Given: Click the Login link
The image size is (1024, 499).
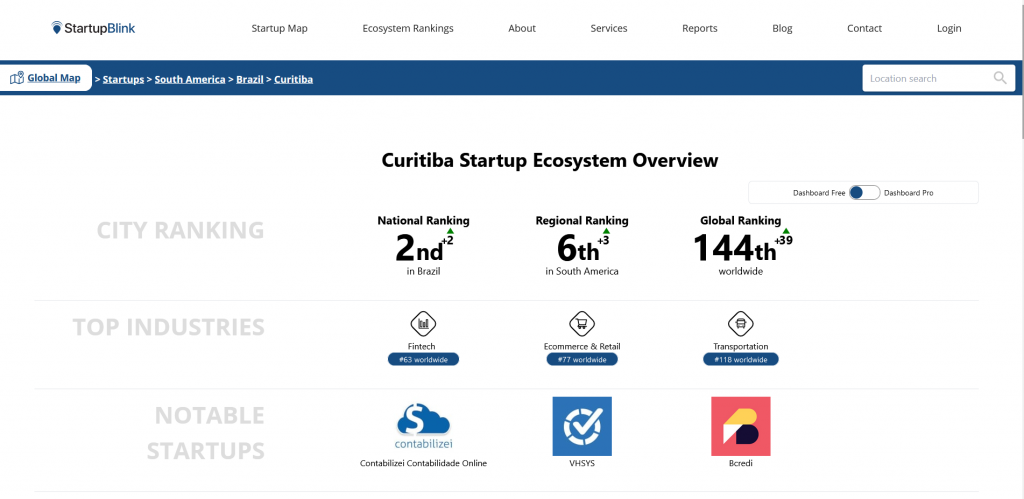Looking at the screenshot, I should [x=949, y=28].
